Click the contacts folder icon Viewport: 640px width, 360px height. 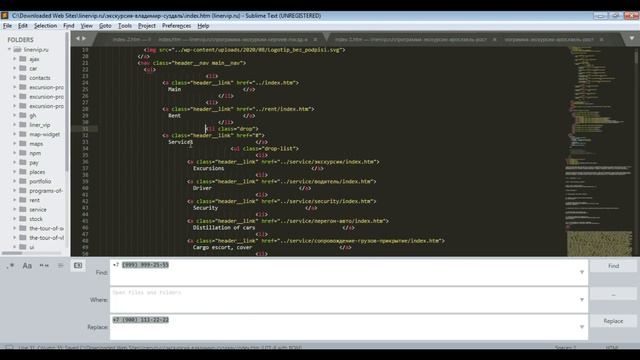click(x=23, y=78)
